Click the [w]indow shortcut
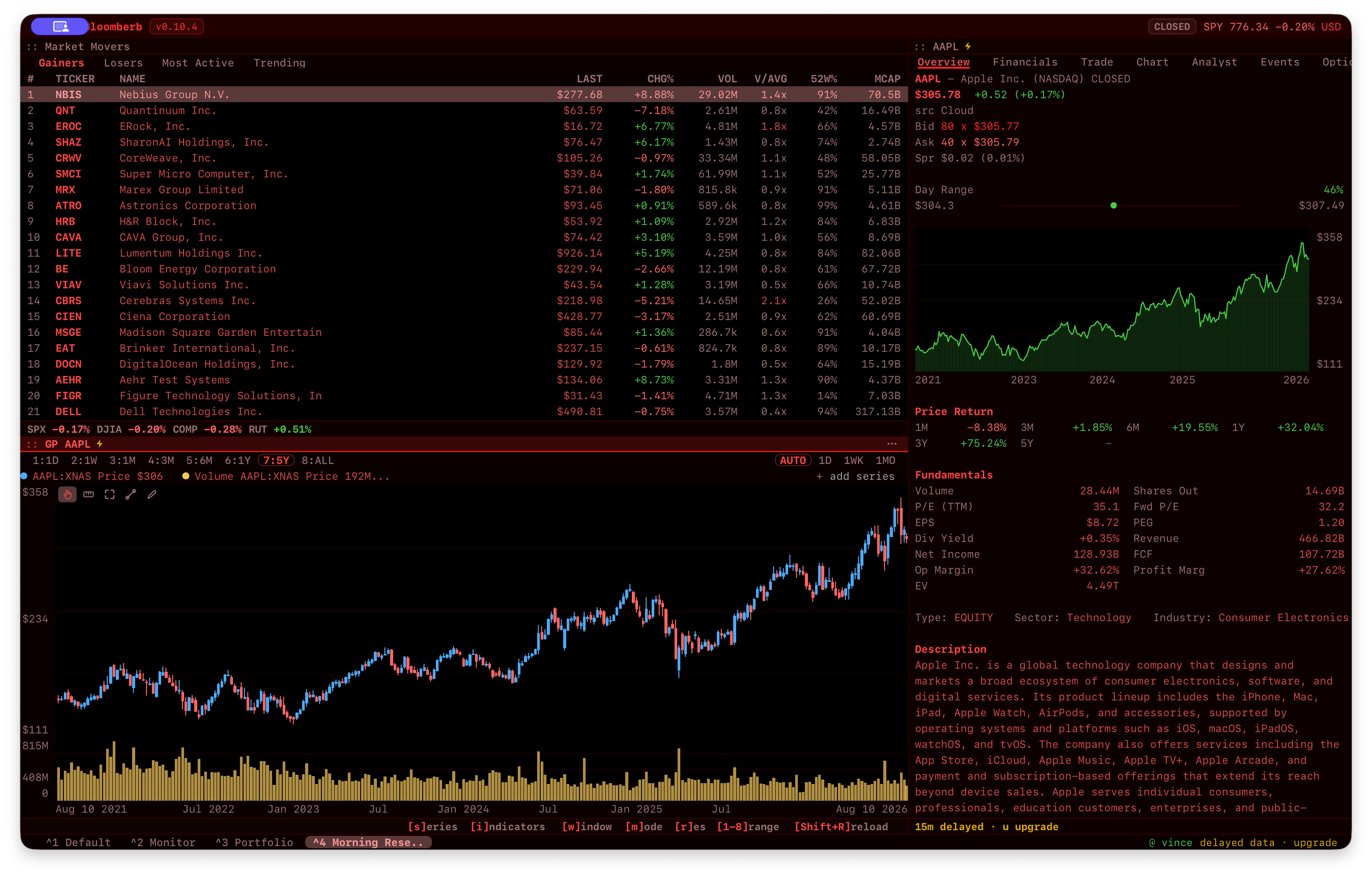Viewport: 1372px width, 876px height. coord(587,826)
